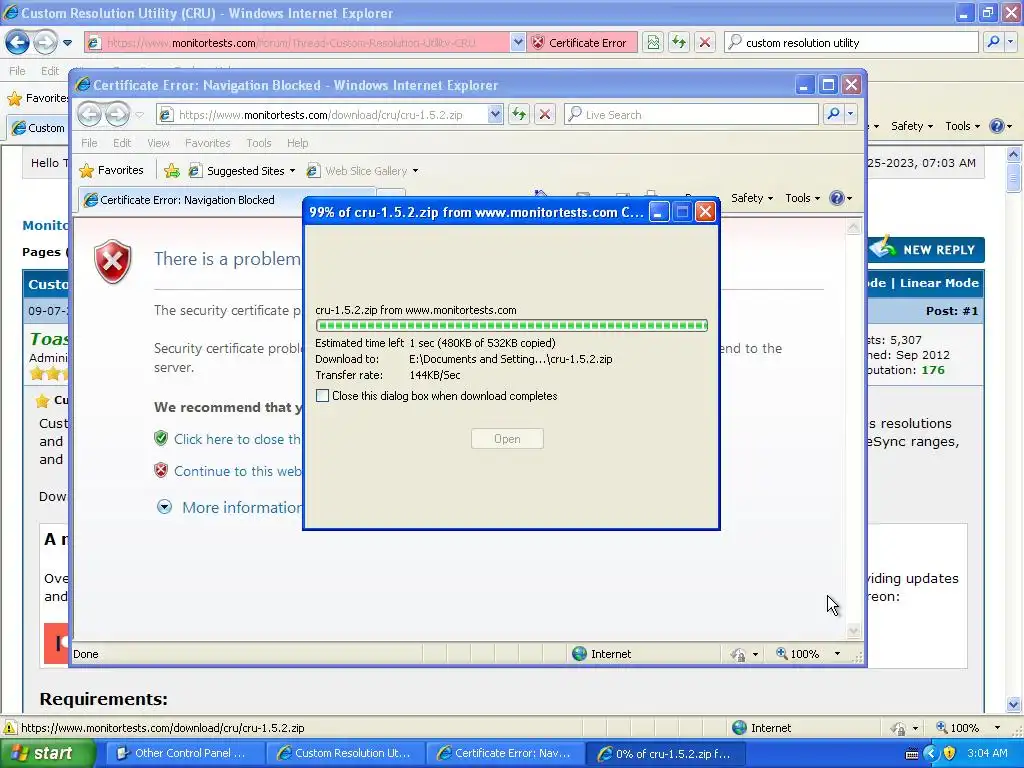Expand Suggested Sites dropdown
The width and height of the screenshot is (1024, 768).
click(292, 171)
